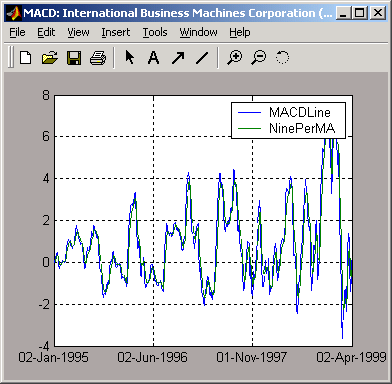This screenshot has width=392, height=384.
Task: Enable the Rotate 3D tool
Action: tap(282, 58)
